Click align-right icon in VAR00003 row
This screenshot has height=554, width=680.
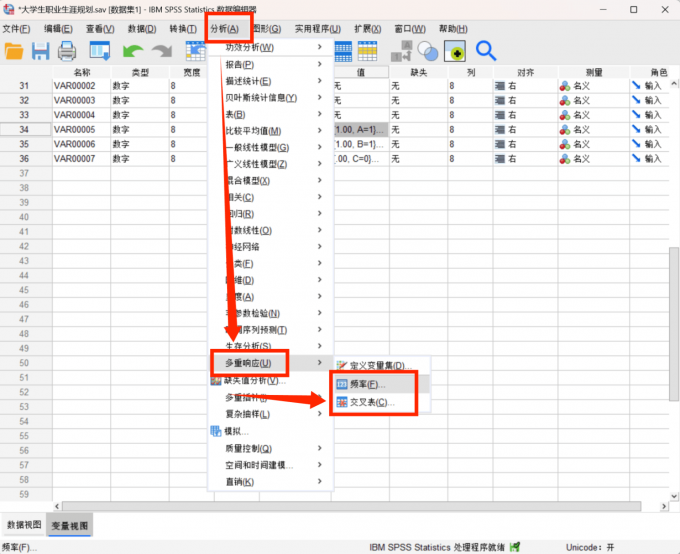[x=500, y=100]
